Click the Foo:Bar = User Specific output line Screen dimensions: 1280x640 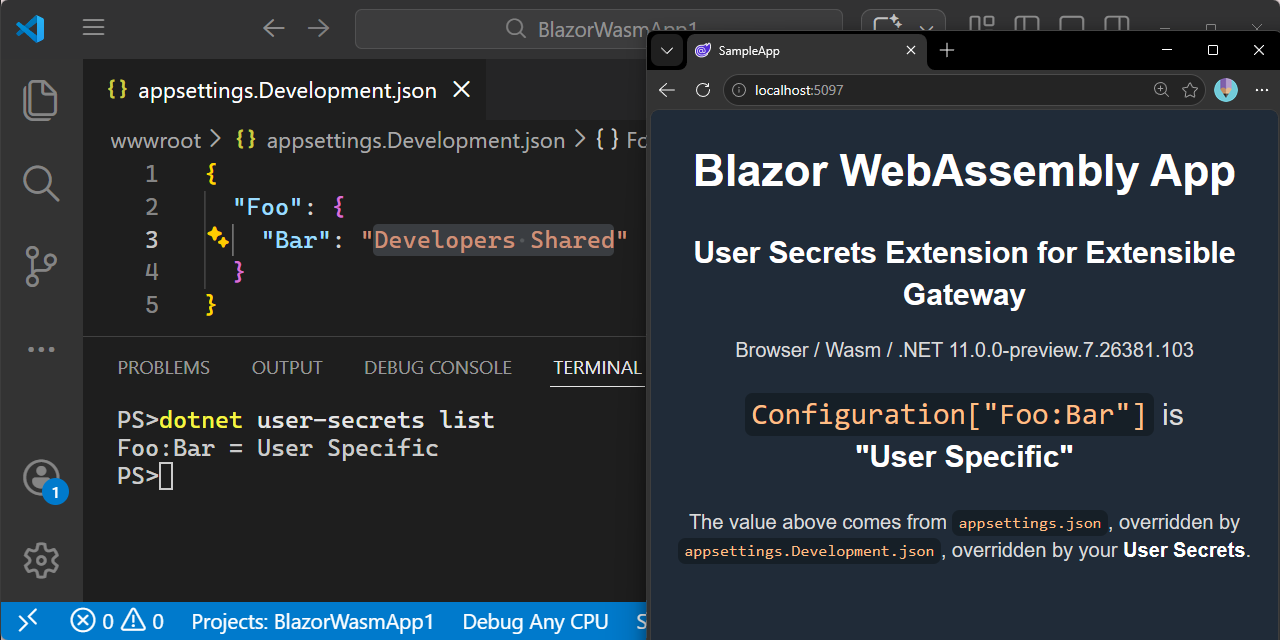pos(278,447)
